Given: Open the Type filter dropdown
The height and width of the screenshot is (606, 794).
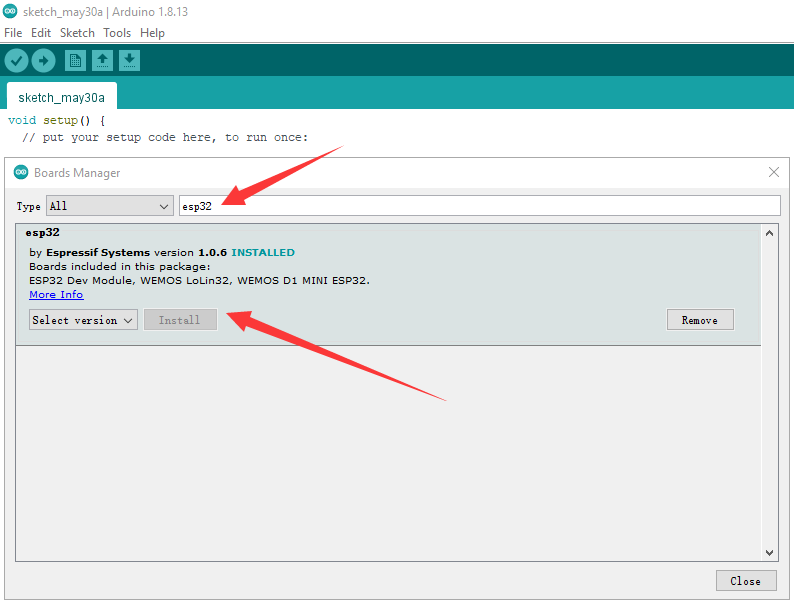Looking at the screenshot, I should point(110,206).
